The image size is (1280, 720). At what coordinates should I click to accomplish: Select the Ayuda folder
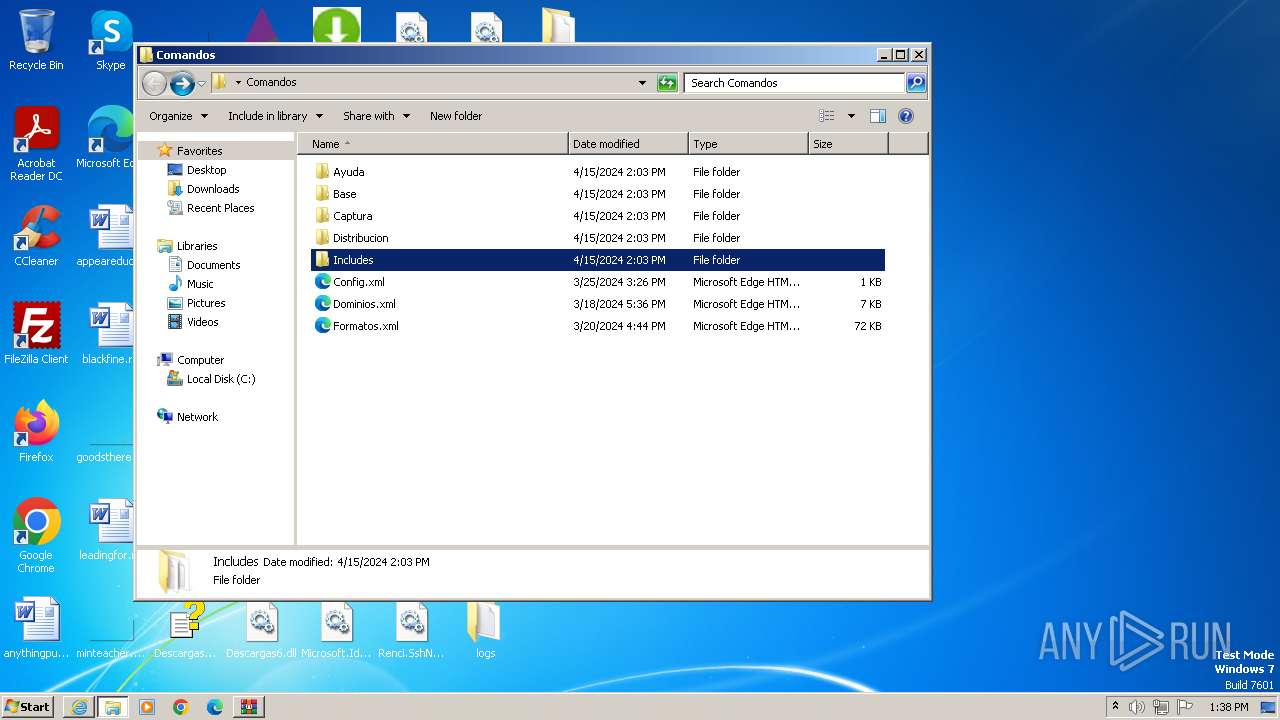(598, 172)
